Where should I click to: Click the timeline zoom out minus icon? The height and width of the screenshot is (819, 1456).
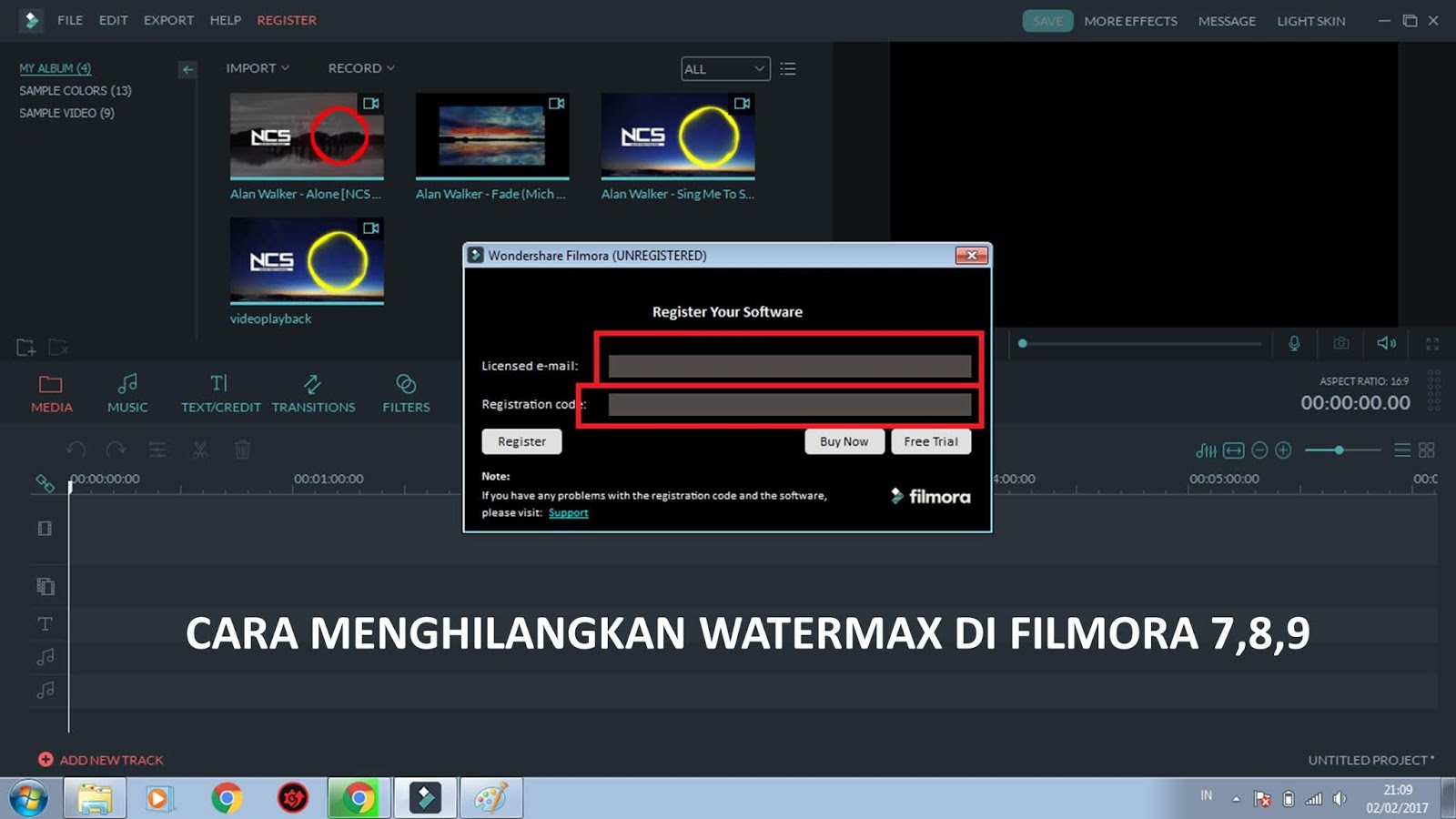tap(1259, 450)
